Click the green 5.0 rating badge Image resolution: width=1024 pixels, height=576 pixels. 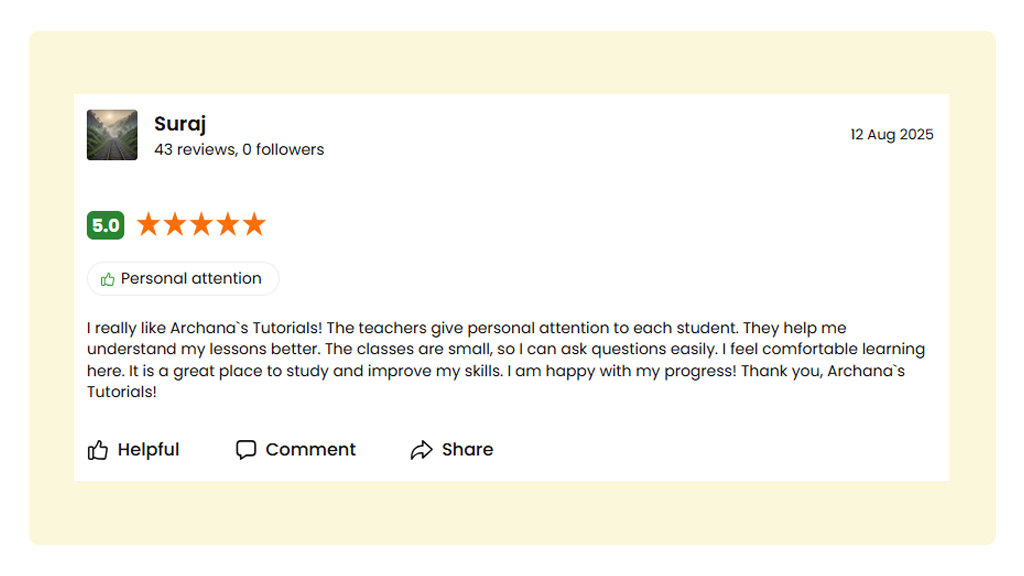pos(105,225)
